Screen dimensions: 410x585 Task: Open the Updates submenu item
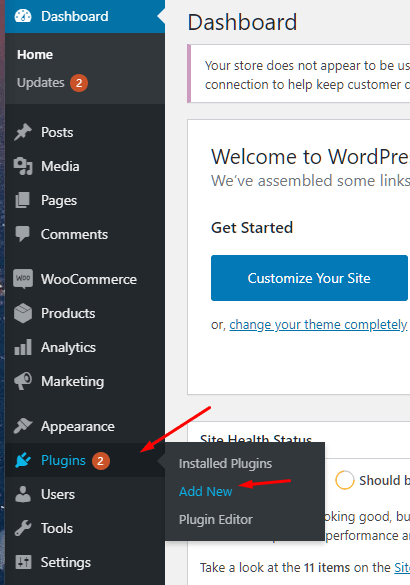coord(41,82)
